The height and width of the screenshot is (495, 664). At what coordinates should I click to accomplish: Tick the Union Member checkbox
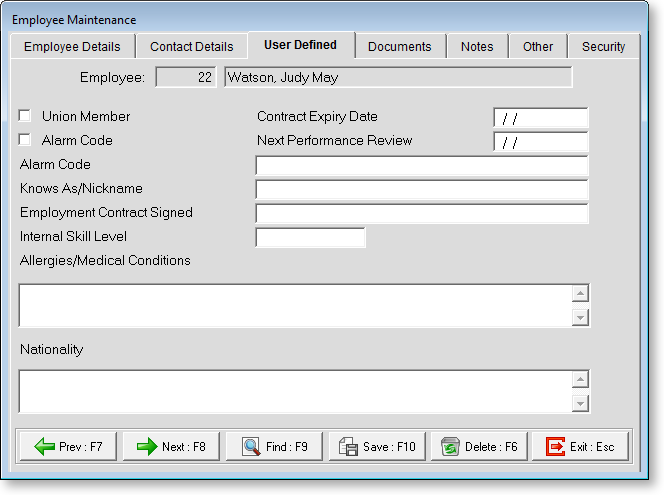pyautogui.click(x=25, y=117)
